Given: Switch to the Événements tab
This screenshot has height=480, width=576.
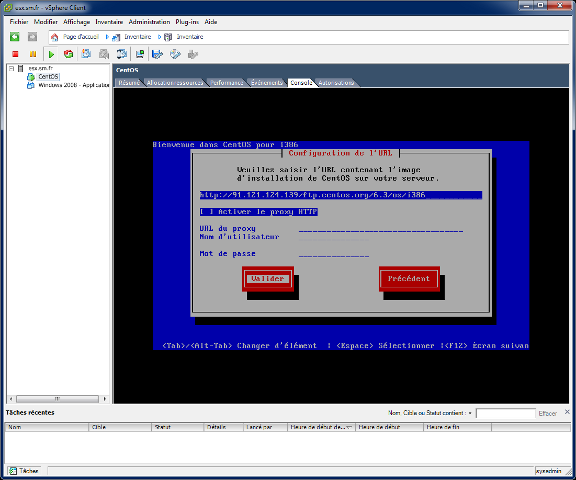Looking at the screenshot, I should (267, 83).
